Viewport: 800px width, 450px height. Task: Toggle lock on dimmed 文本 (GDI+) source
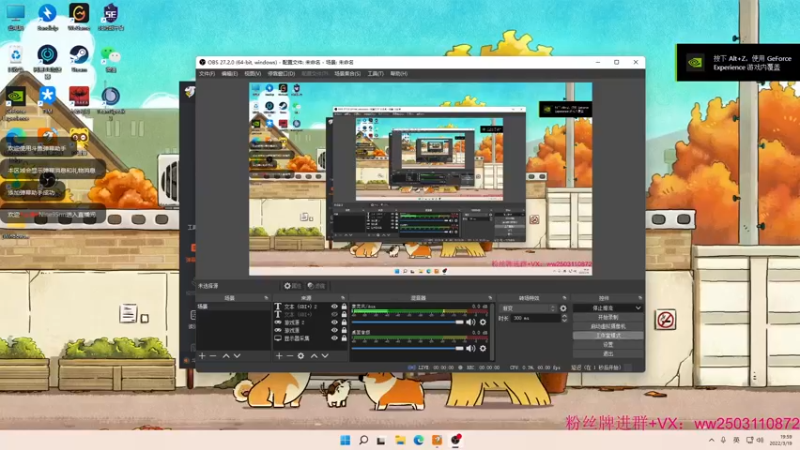pyautogui.click(x=344, y=314)
